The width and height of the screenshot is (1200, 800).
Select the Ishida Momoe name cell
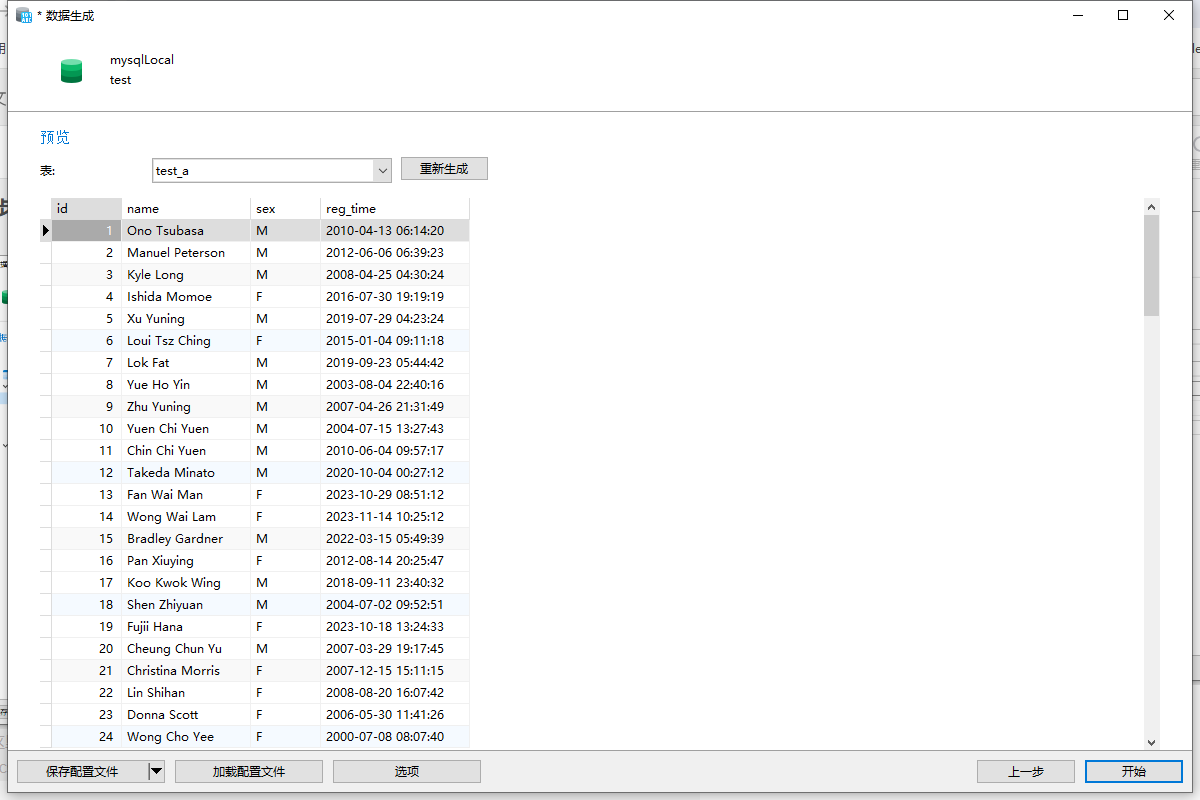coord(186,296)
